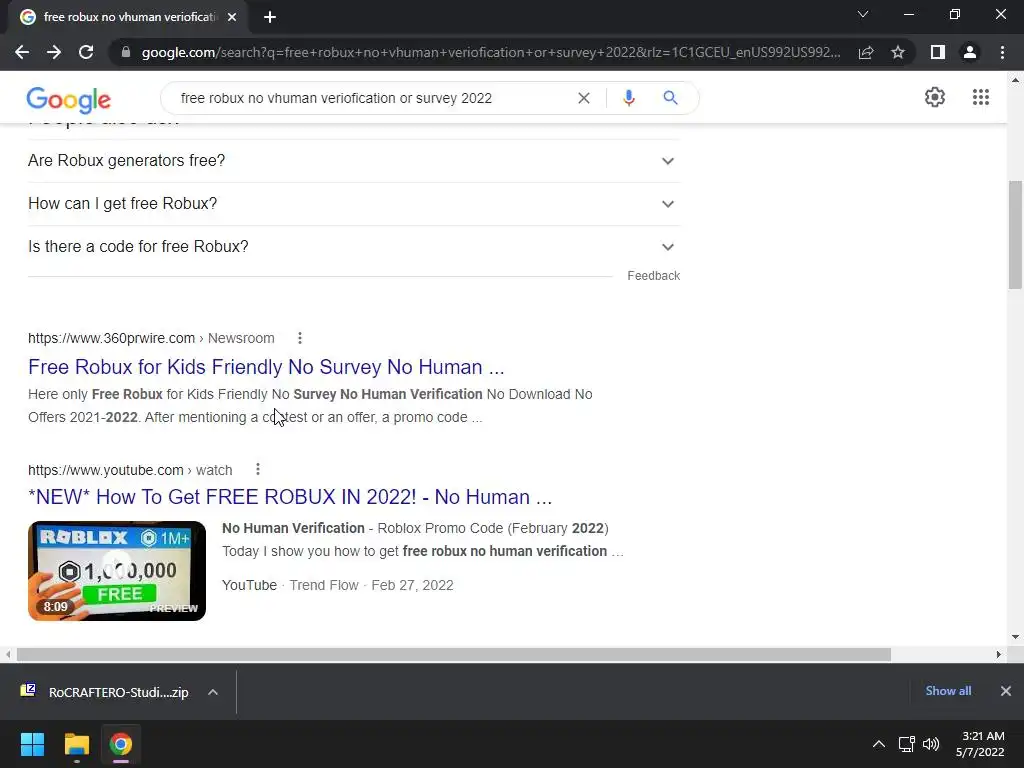Open the tab search chevron in the title bar

click(863, 14)
